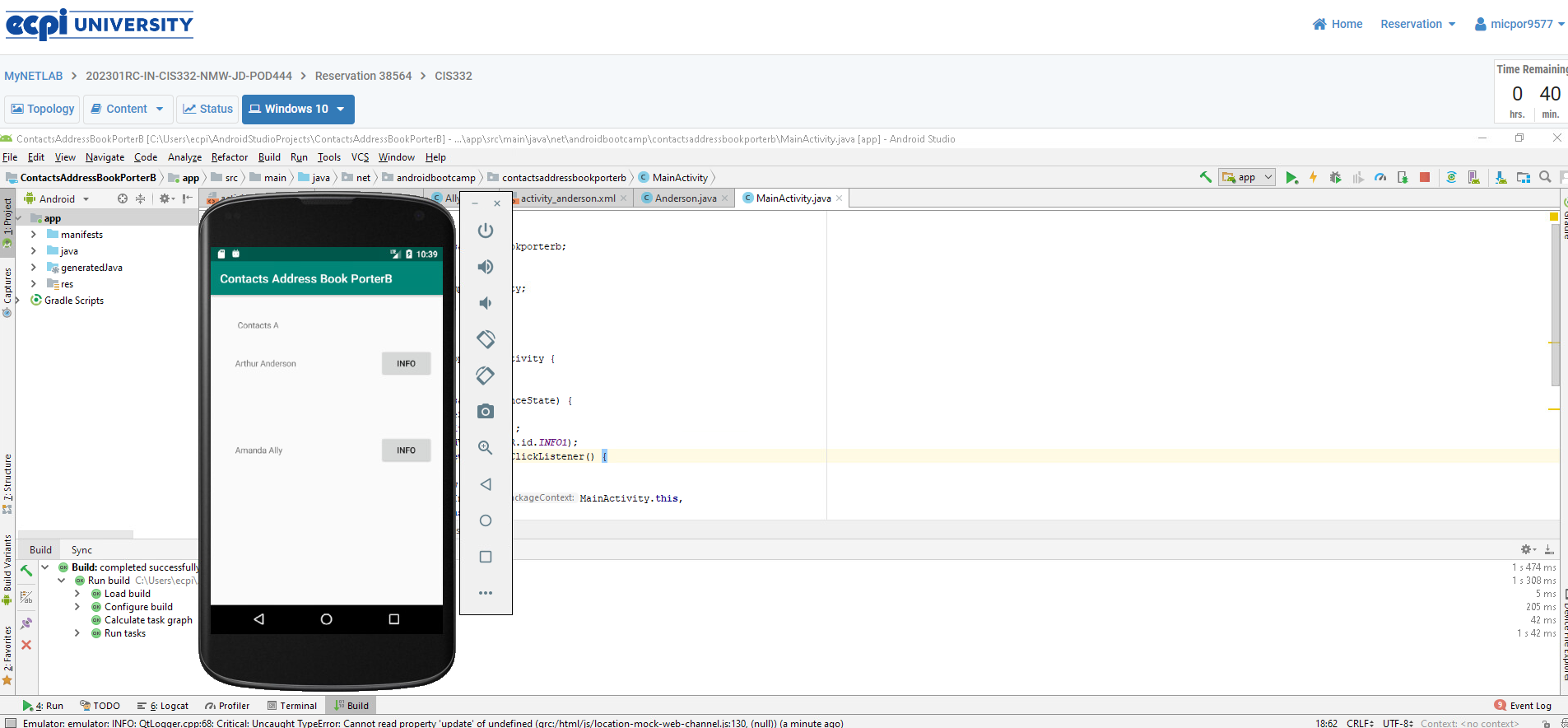Hide the Project panel with hide icon

(x=188, y=198)
